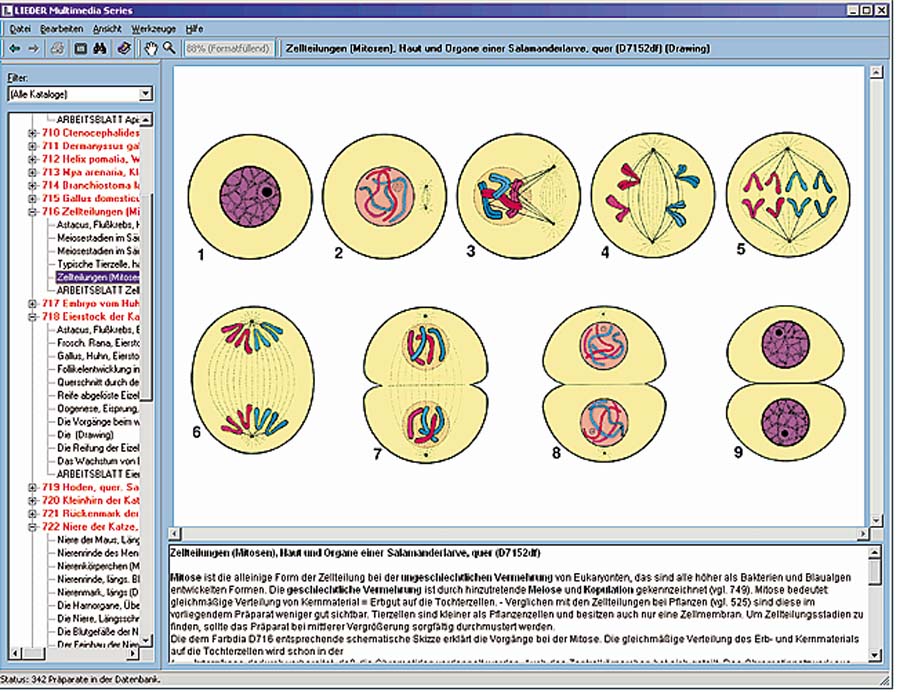Select 'Gallus, Huhn, Eiersto' tree item
The image size is (900, 692).
click(x=98, y=356)
